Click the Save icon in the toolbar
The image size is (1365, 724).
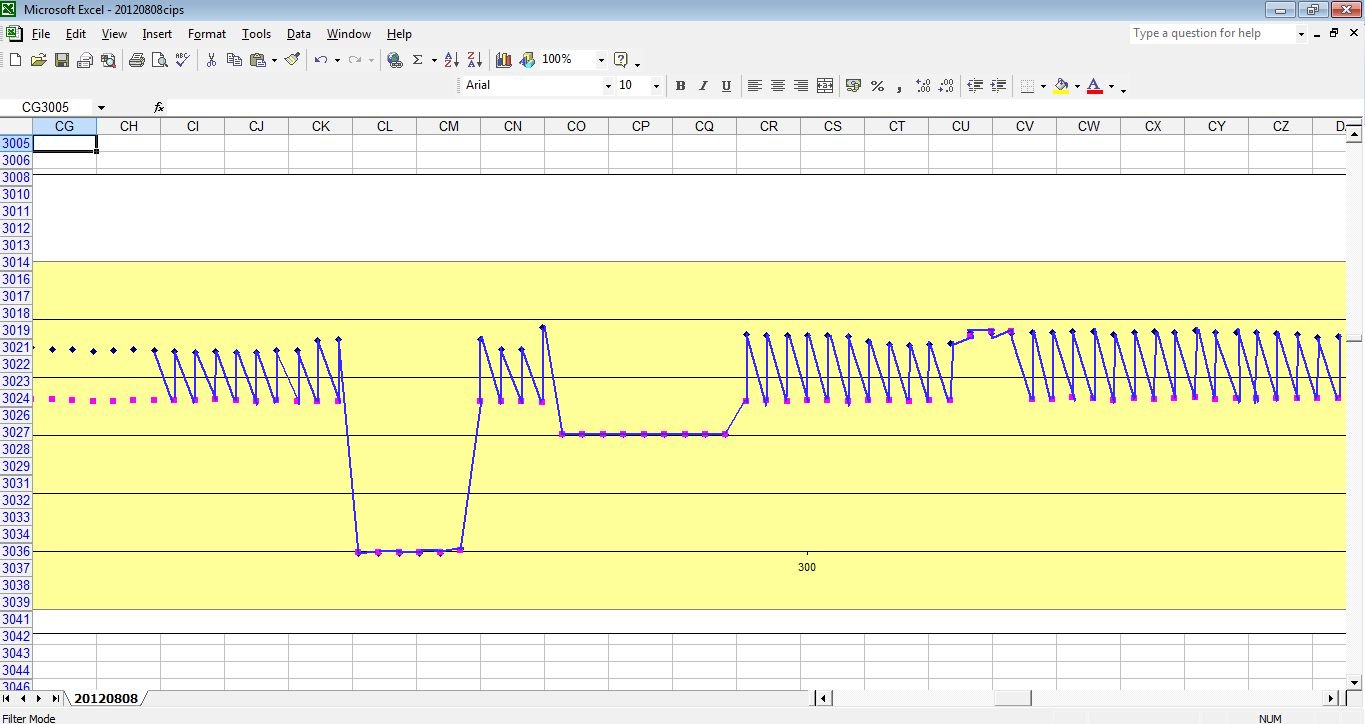pyautogui.click(x=62, y=60)
